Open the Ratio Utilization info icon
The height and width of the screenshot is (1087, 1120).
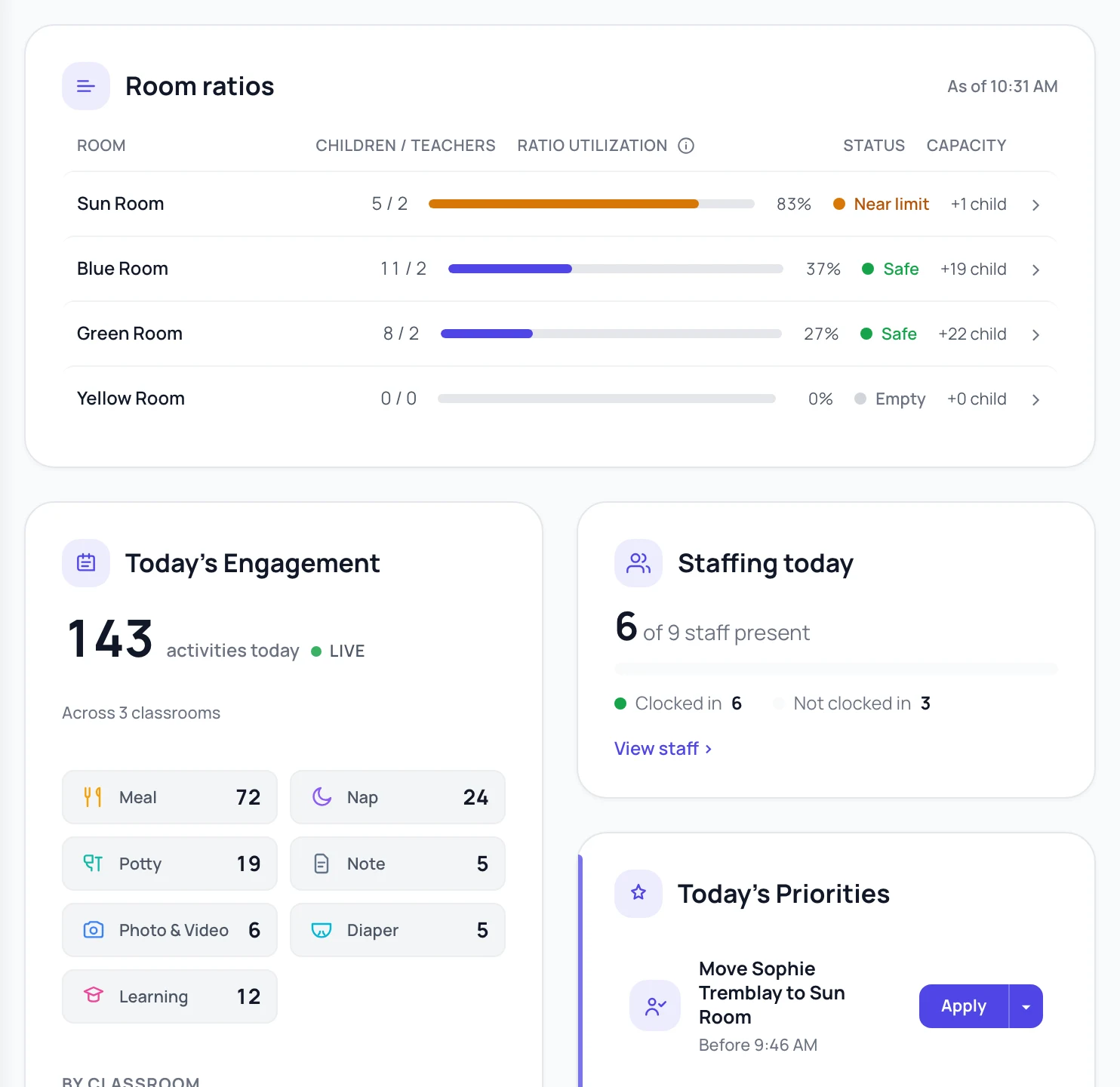(x=686, y=146)
